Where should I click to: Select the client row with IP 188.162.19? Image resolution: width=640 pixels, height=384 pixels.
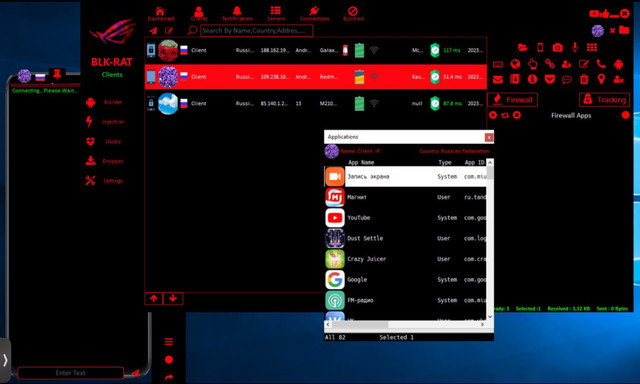[x=316, y=50]
